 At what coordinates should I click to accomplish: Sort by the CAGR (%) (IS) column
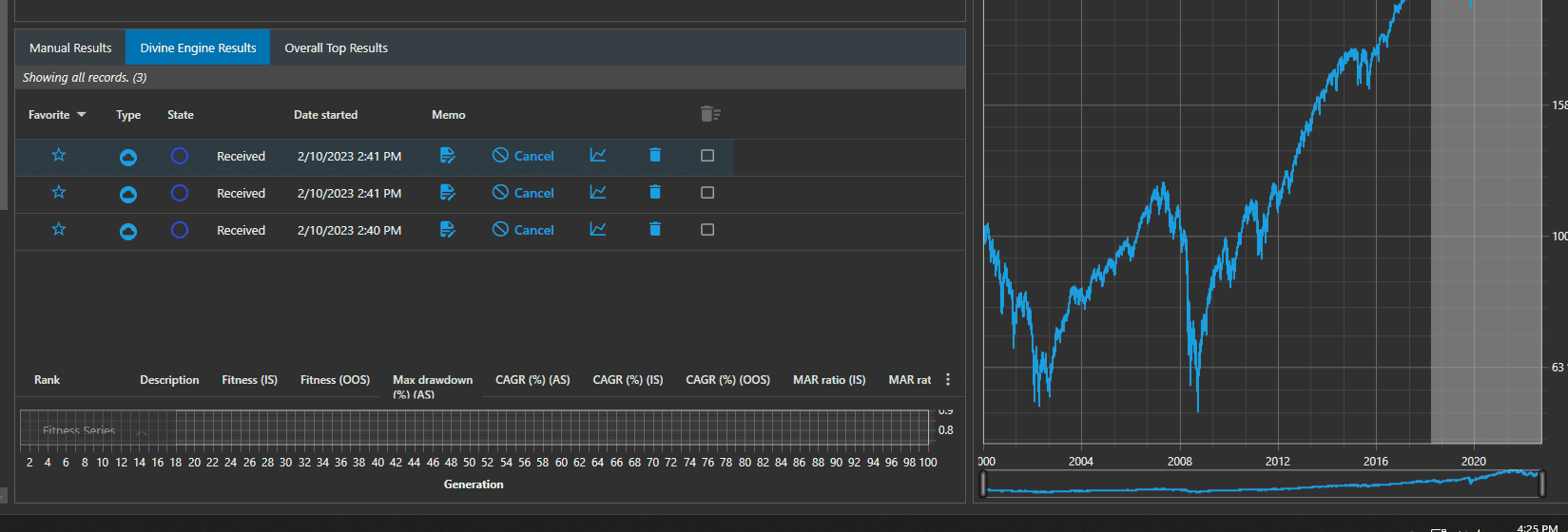(628, 380)
